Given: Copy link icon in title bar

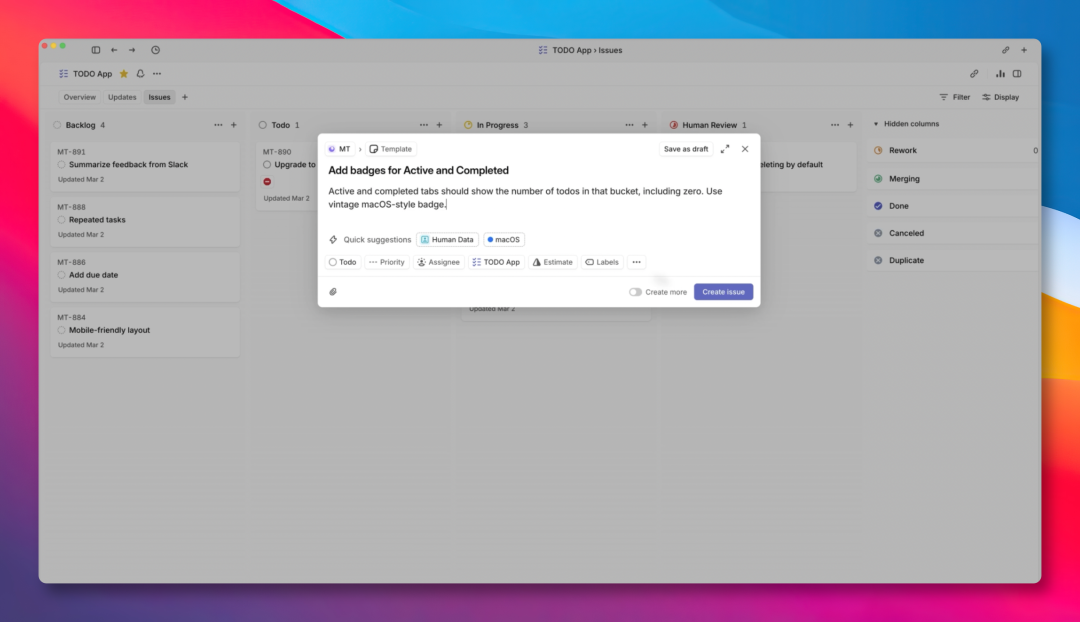Looking at the screenshot, I should point(1006,50).
